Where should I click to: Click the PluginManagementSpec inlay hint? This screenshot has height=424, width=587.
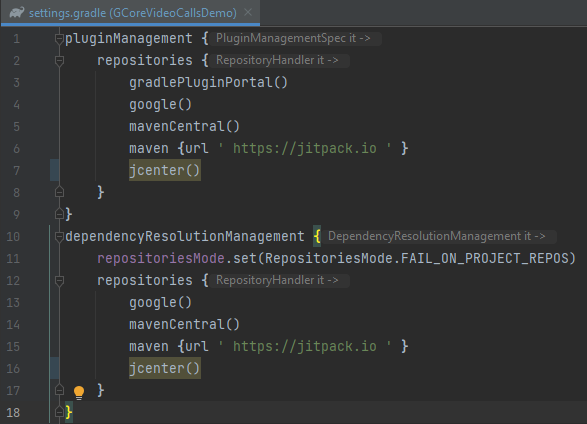pyautogui.click(x=295, y=38)
